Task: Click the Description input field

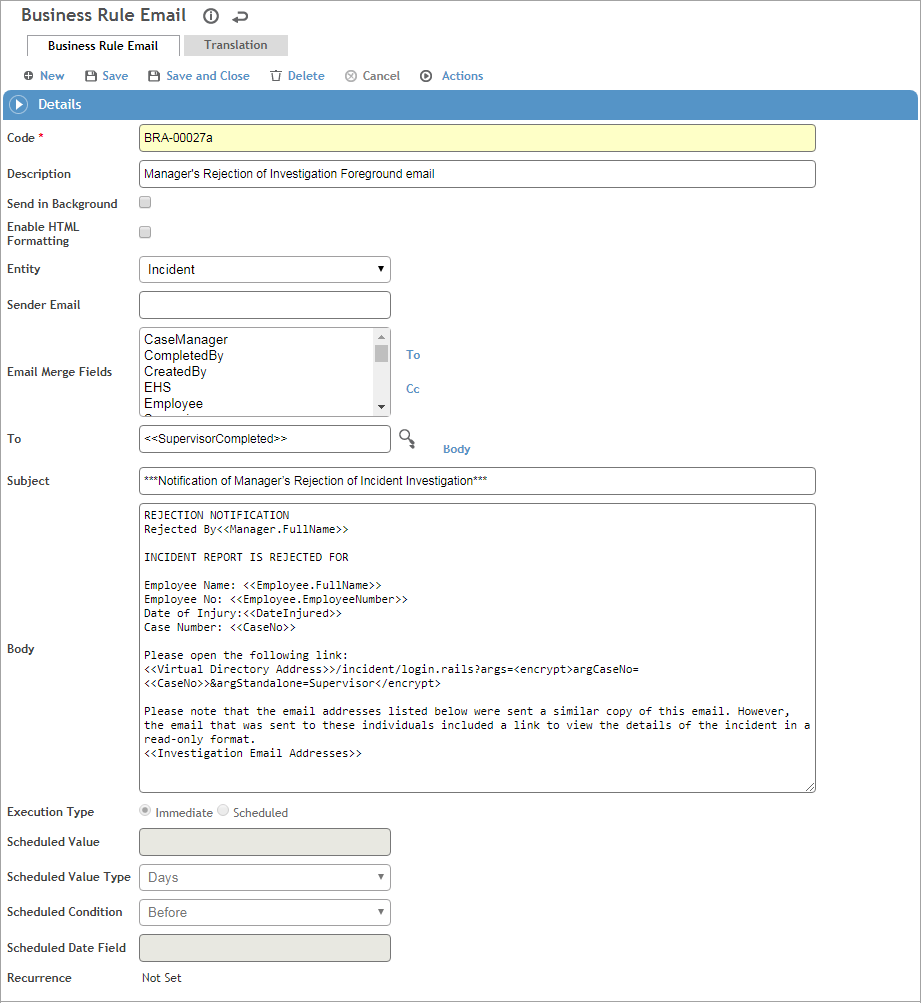Action: coord(477,174)
